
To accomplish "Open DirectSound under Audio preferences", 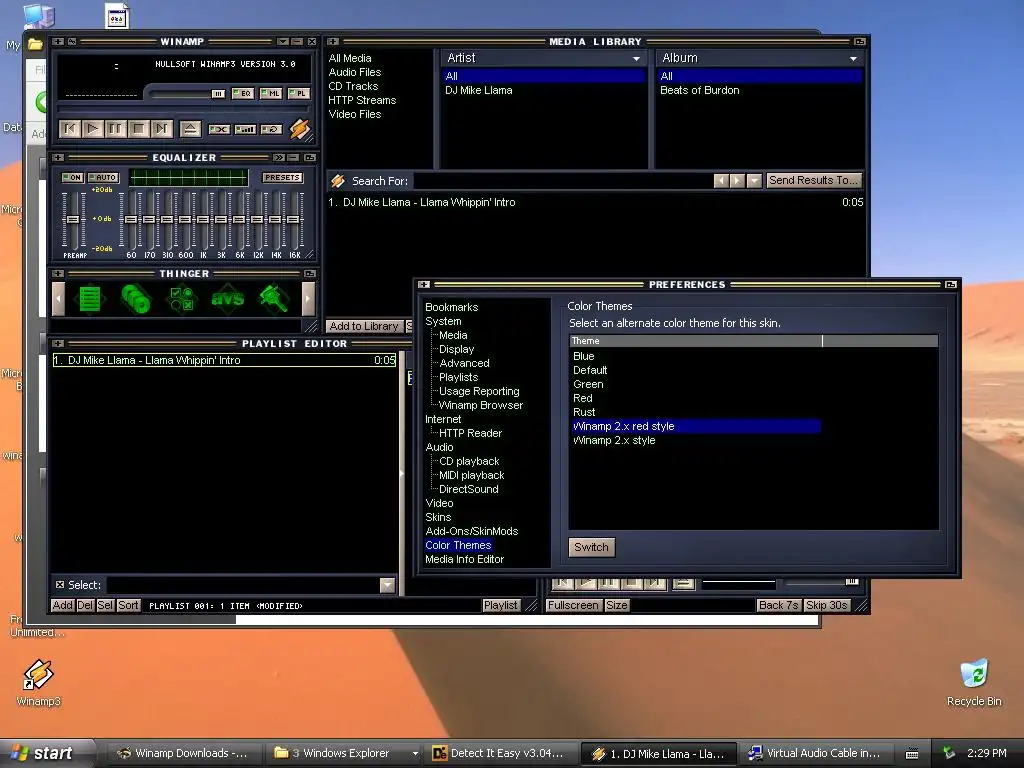I will 468,489.
